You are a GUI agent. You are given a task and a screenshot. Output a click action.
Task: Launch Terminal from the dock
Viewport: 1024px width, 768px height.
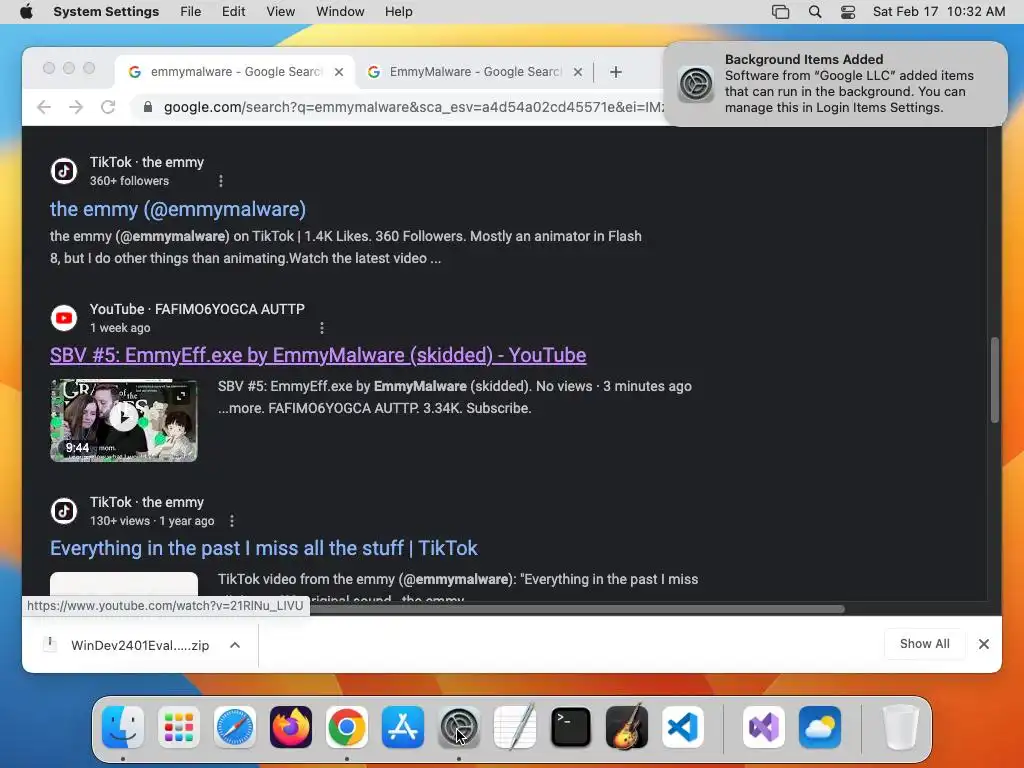[571, 727]
